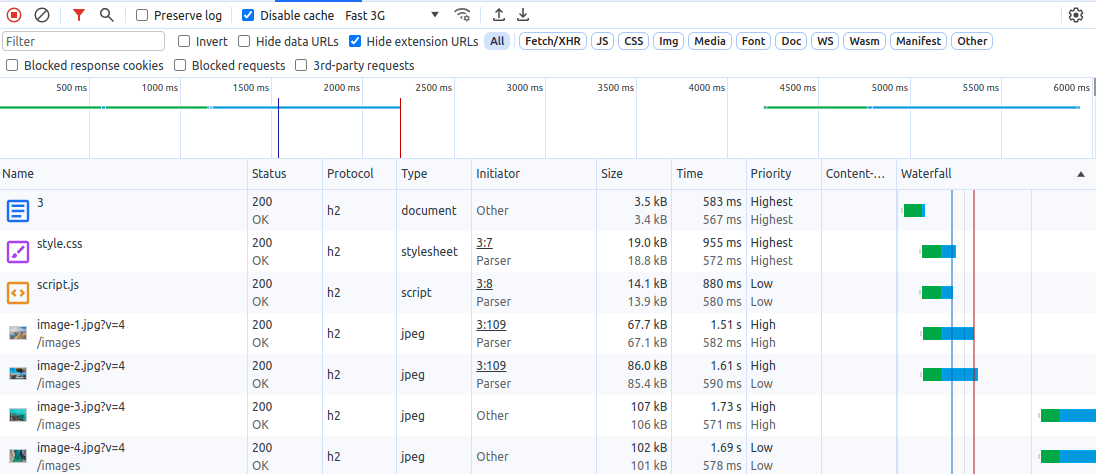The height and width of the screenshot is (474, 1096).
Task: Check 3rd-party requests checkbox
Action: 301,66
